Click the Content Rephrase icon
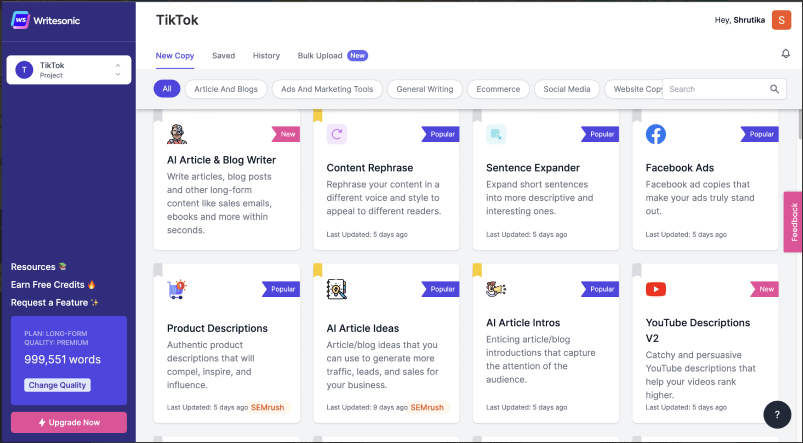803x443 pixels. 336,134
